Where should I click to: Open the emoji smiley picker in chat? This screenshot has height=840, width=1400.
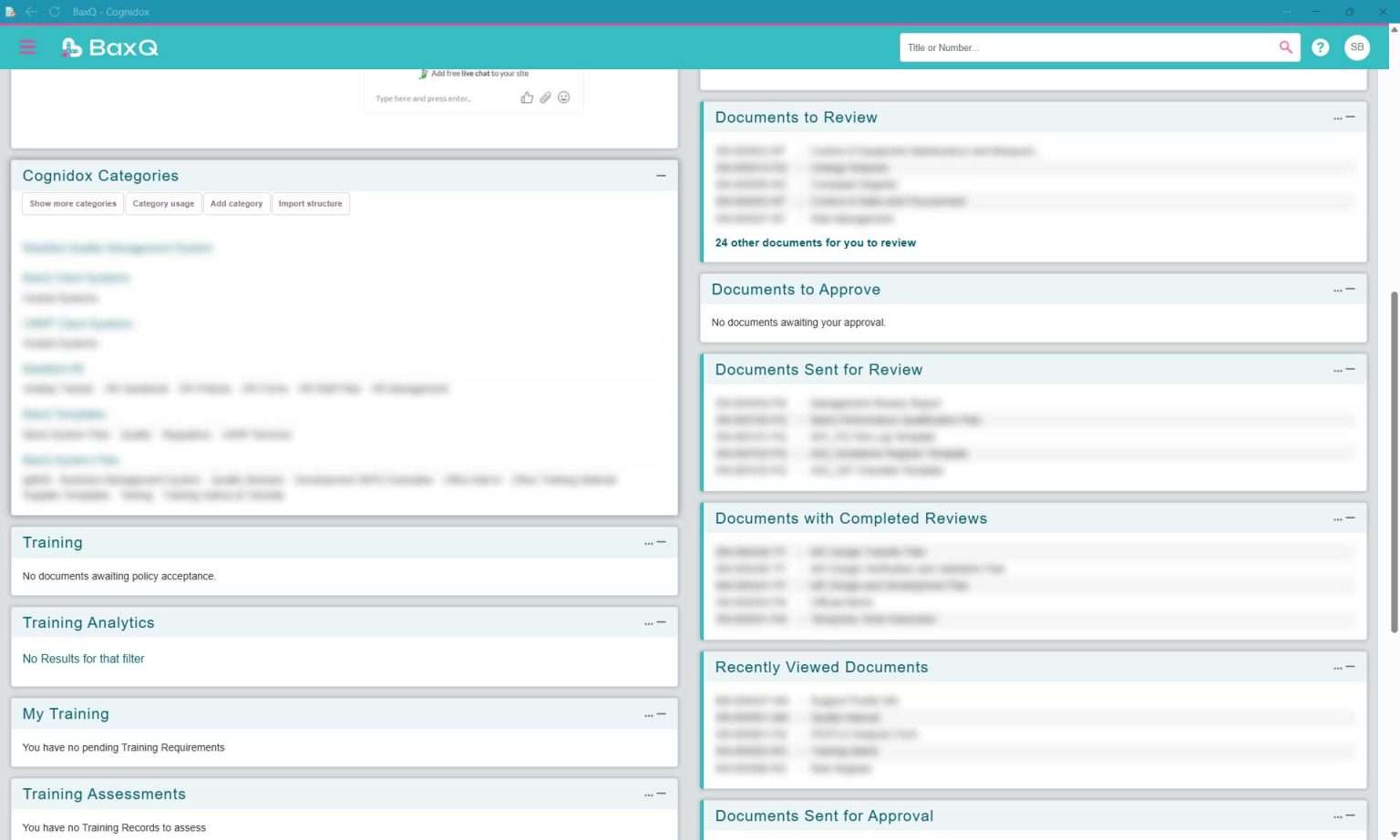[564, 97]
